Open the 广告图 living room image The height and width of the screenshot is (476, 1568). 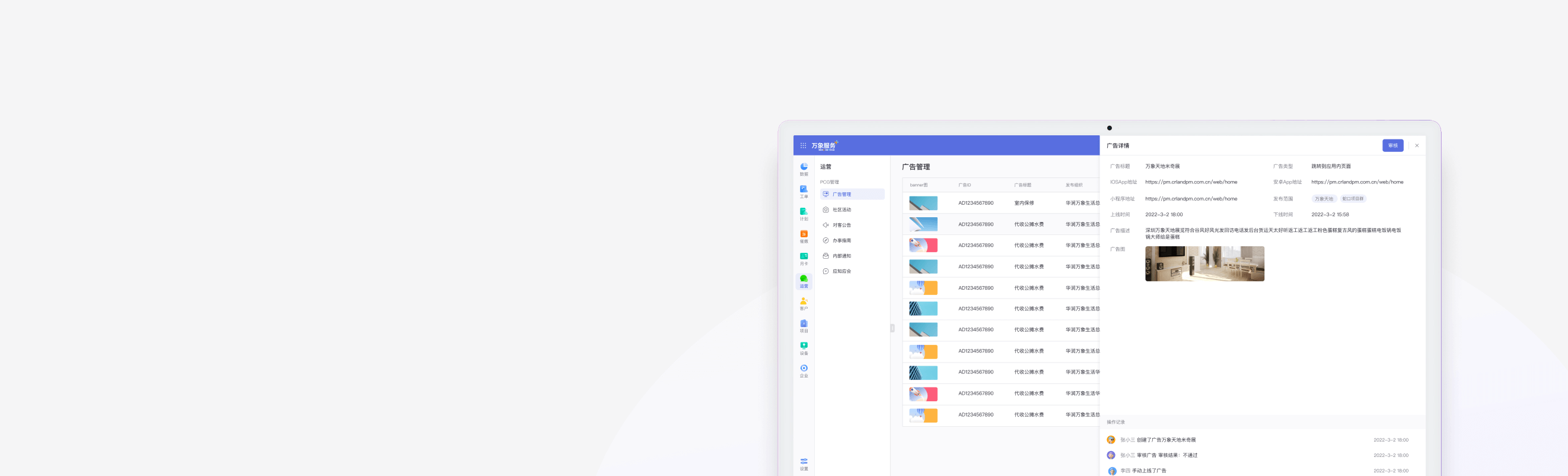(1204, 264)
